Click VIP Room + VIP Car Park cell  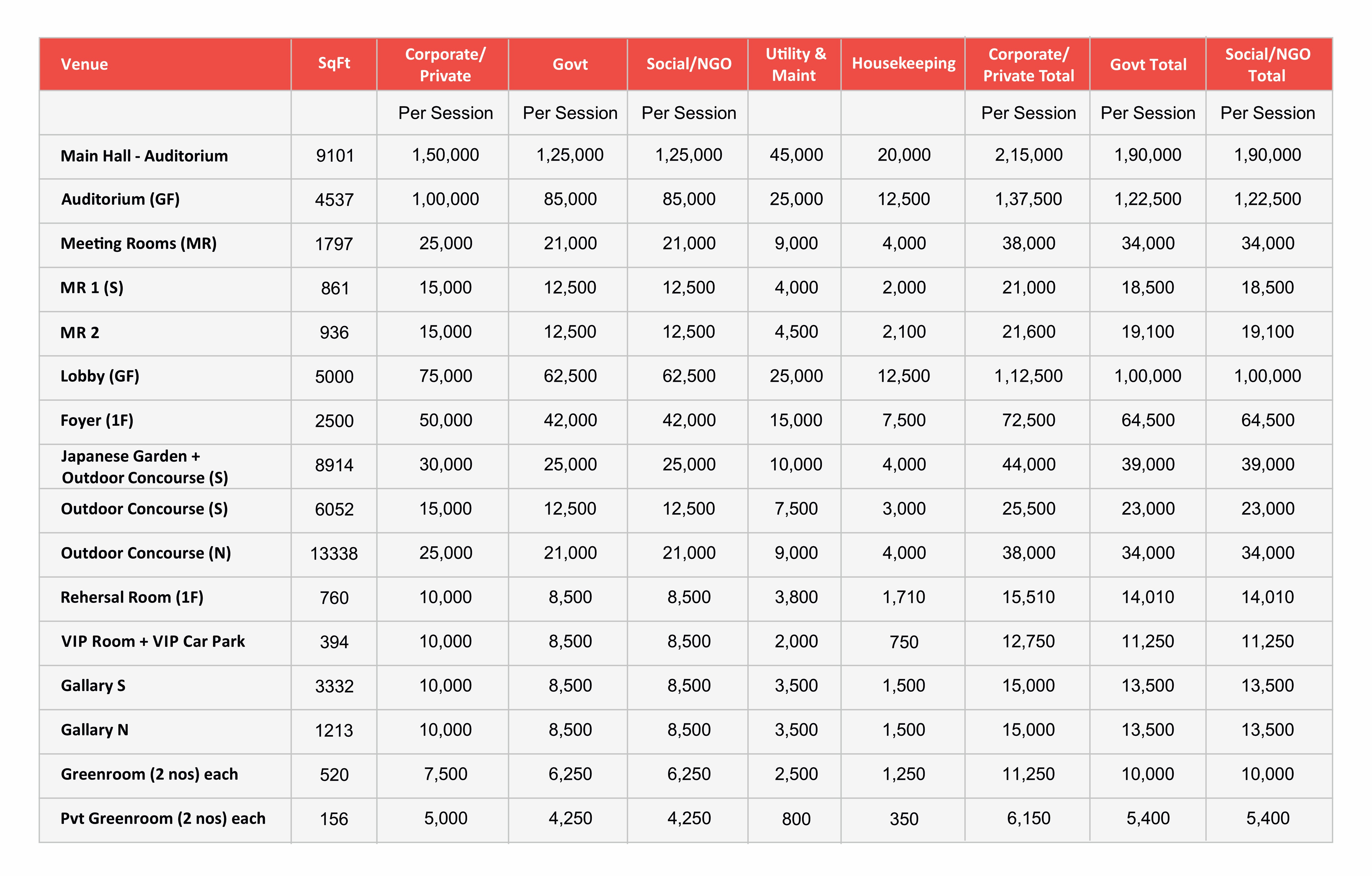pyautogui.click(x=153, y=641)
